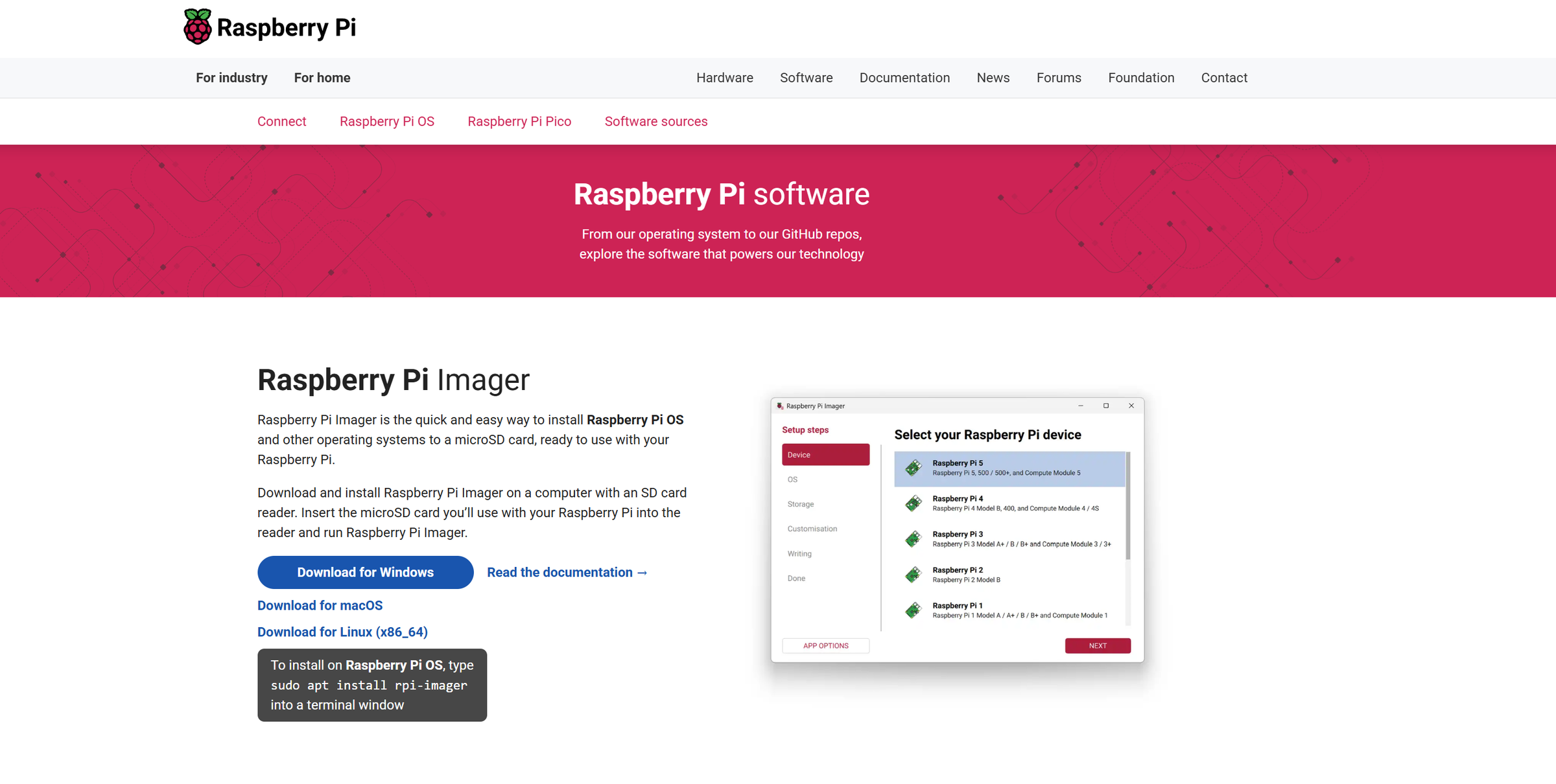Viewport: 1556px width, 784px height.
Task: Click the Raspberry Pi 2 board icon in the Imager preview
Action: point(914,575)
